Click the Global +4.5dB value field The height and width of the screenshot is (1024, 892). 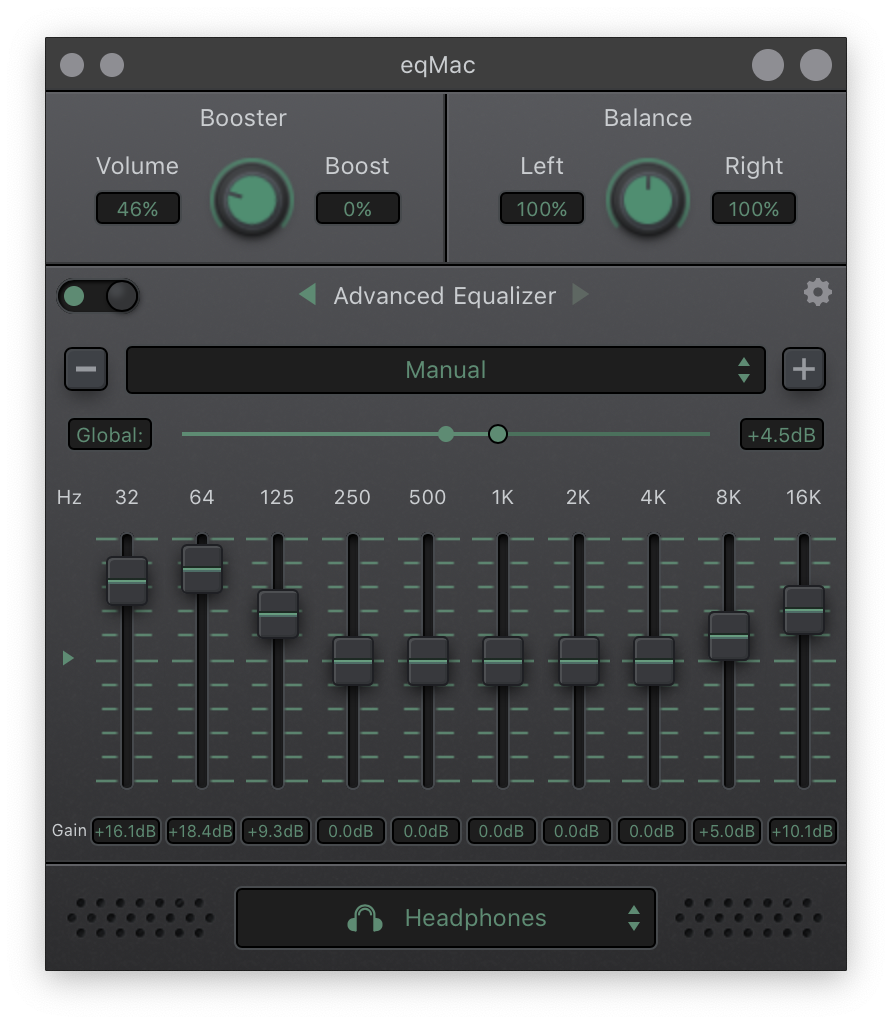click(782, 435)
